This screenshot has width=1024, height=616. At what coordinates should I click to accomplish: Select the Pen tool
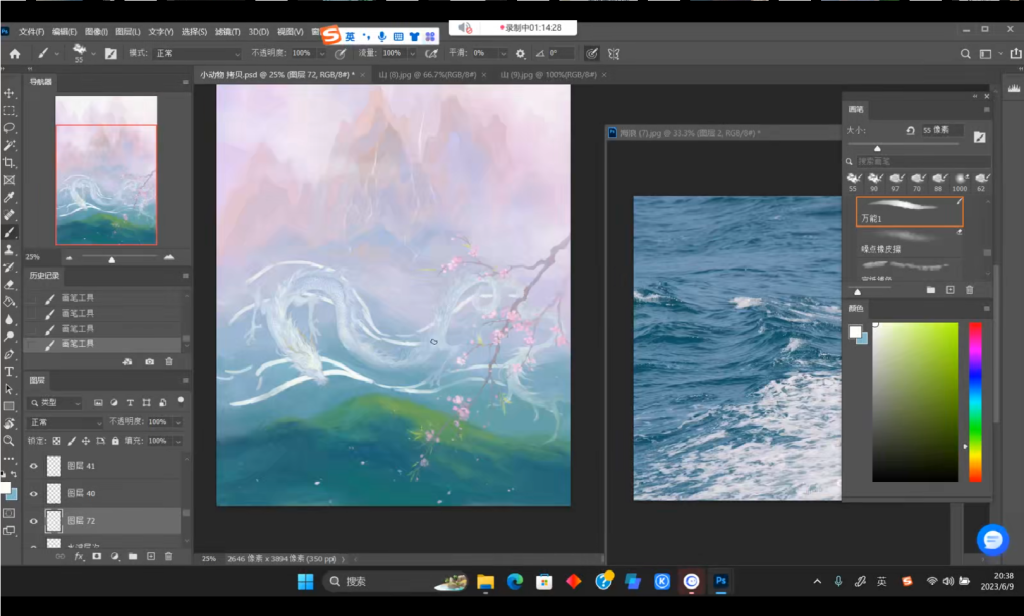click(x=9, y=354)
